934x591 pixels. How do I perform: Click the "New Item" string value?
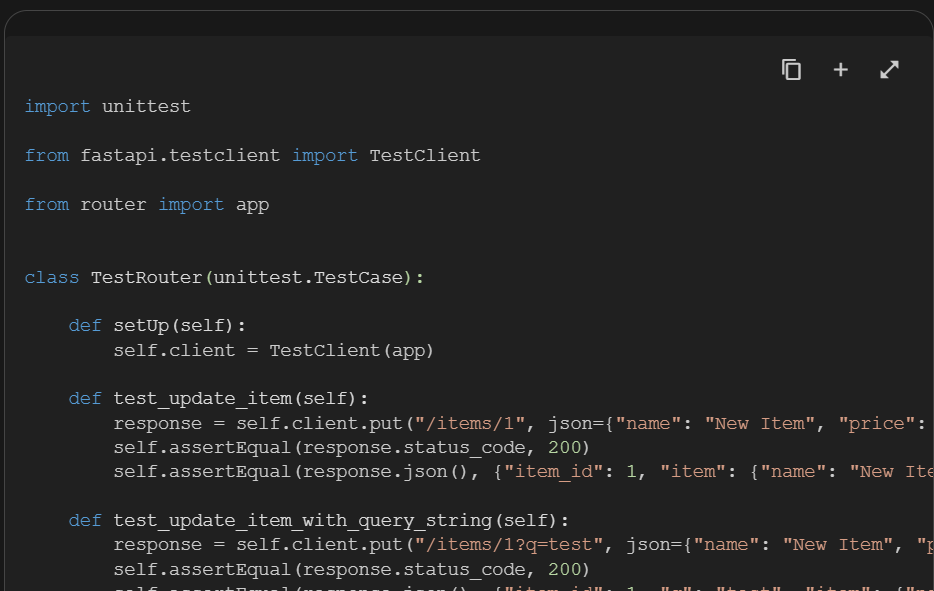757,422
